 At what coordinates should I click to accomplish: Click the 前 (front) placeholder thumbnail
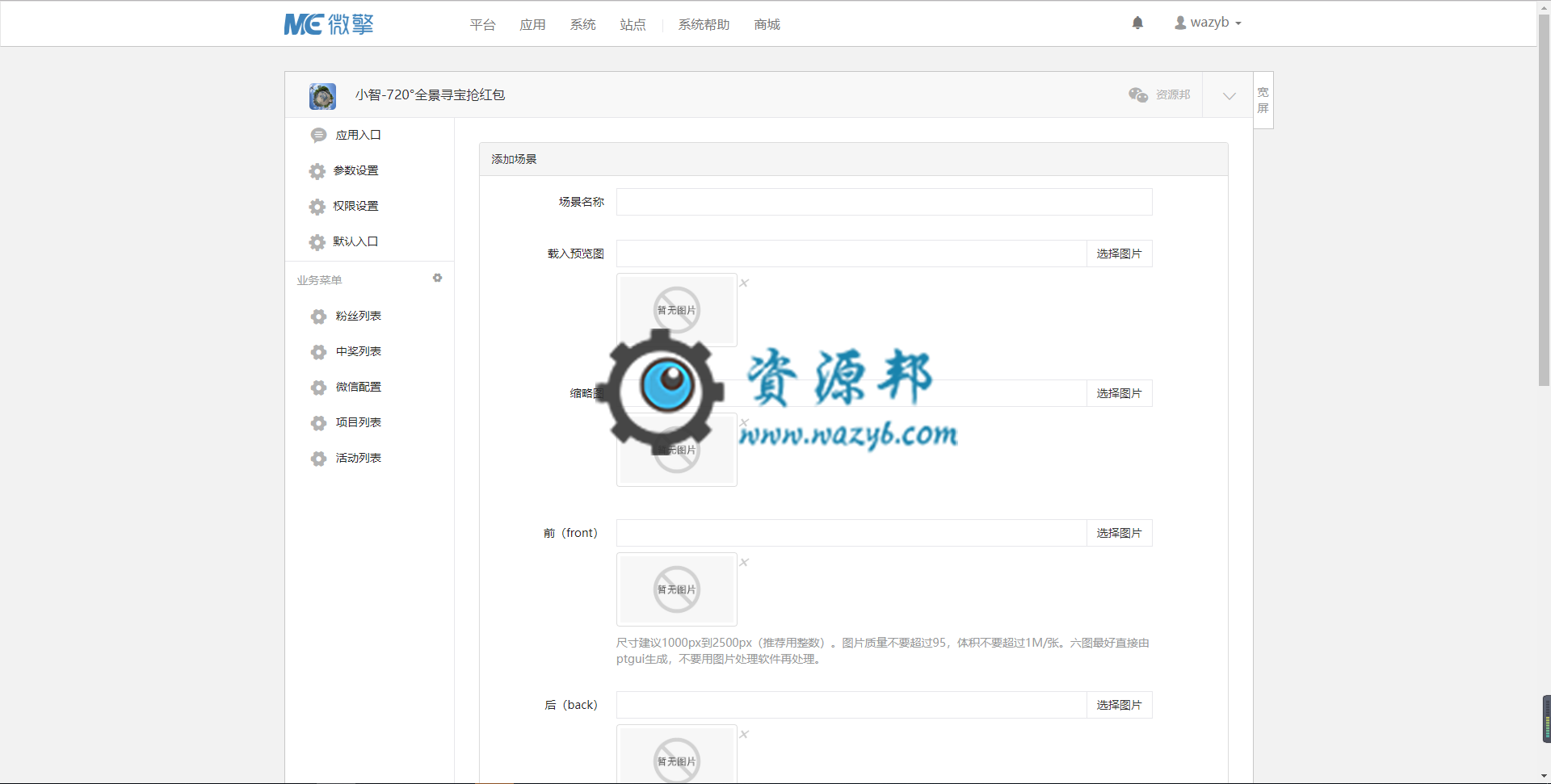[677, 589]
